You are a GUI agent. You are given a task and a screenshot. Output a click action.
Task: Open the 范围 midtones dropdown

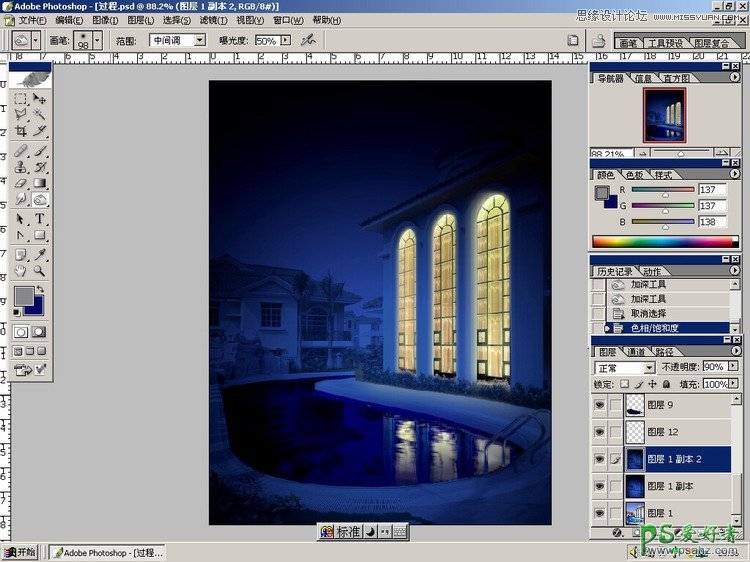[198, 40]
